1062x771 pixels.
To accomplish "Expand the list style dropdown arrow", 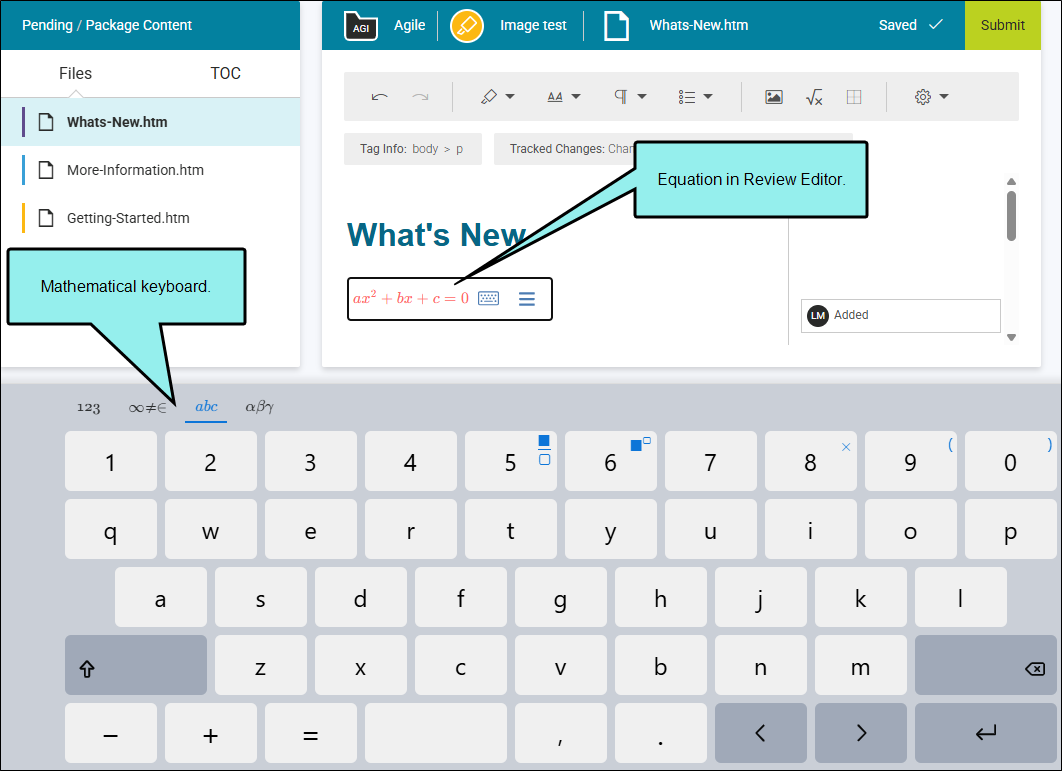I will coord(708,97).
